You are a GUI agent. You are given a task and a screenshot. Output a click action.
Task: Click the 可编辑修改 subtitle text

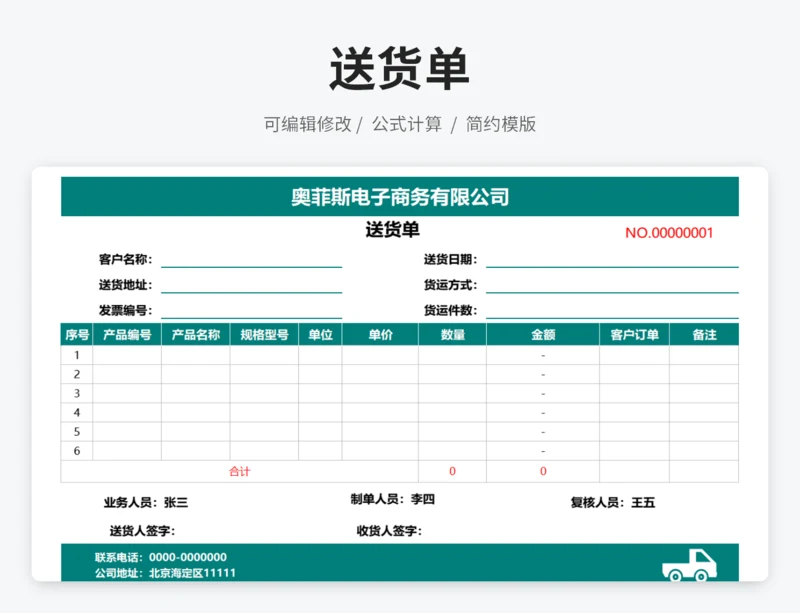(x=308, y=124)
